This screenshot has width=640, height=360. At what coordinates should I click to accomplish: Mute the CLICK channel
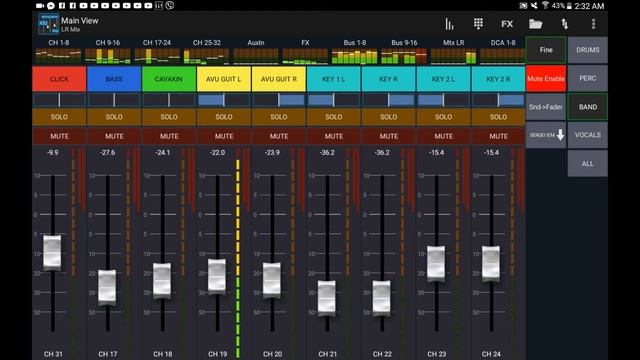59,136
